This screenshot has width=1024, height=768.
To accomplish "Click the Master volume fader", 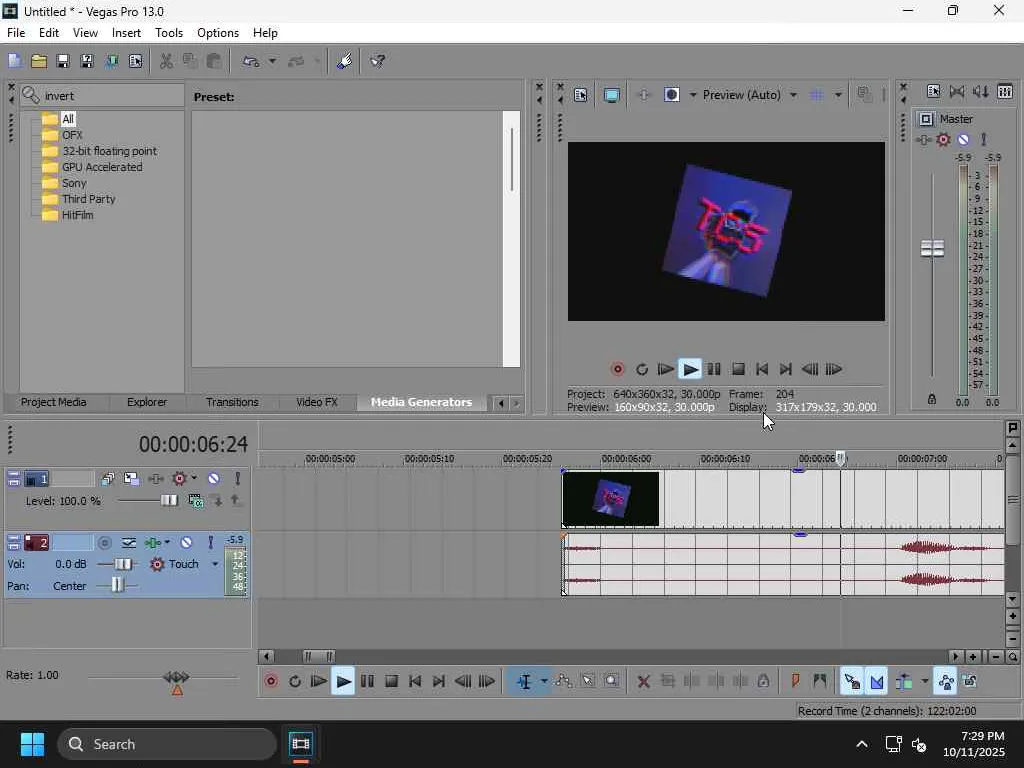I will click(932, 248).
